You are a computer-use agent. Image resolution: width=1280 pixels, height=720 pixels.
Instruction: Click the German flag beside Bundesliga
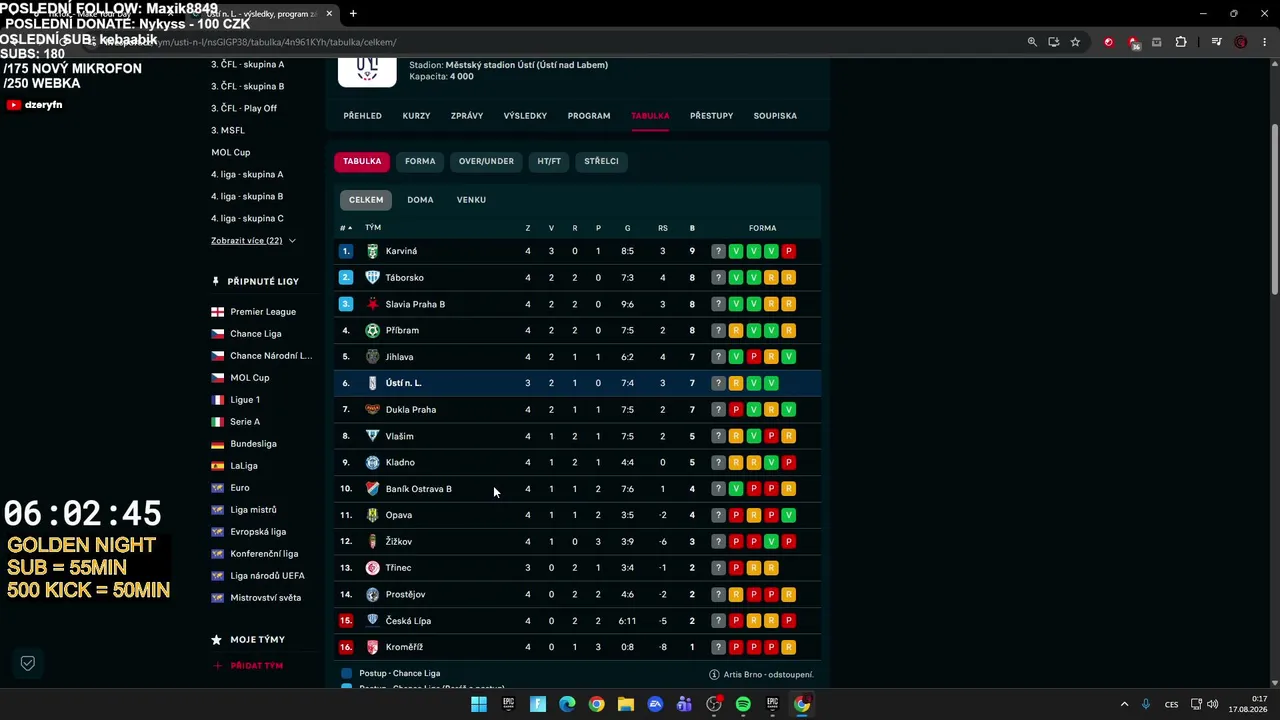[x=217, y=444]
